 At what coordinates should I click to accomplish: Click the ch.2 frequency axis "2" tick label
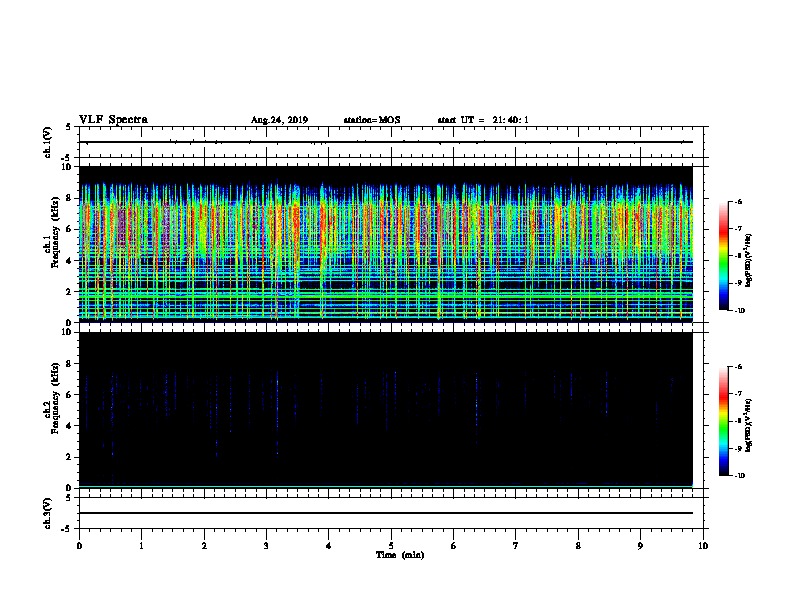click(x=69, y=457)
